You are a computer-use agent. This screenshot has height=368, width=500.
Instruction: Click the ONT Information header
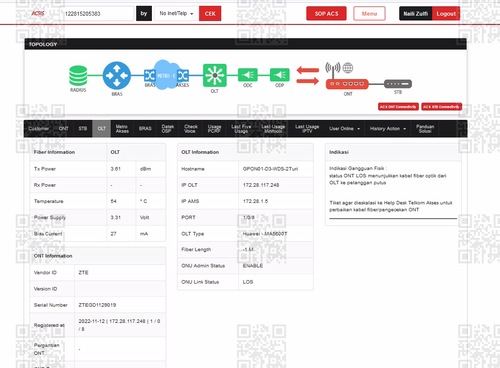pyautogui.click(x=53, y=256)
